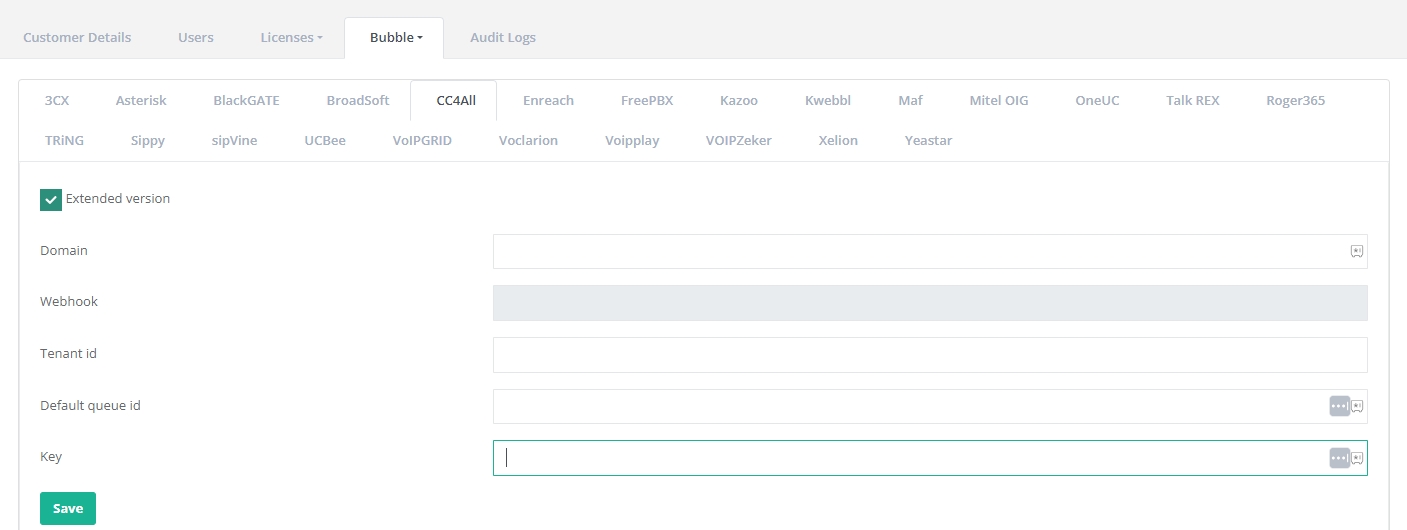The width and height of the screenshot is (1407, 530).
Task: Click the disabled Webhook field
Action: [x=929, y=303]
